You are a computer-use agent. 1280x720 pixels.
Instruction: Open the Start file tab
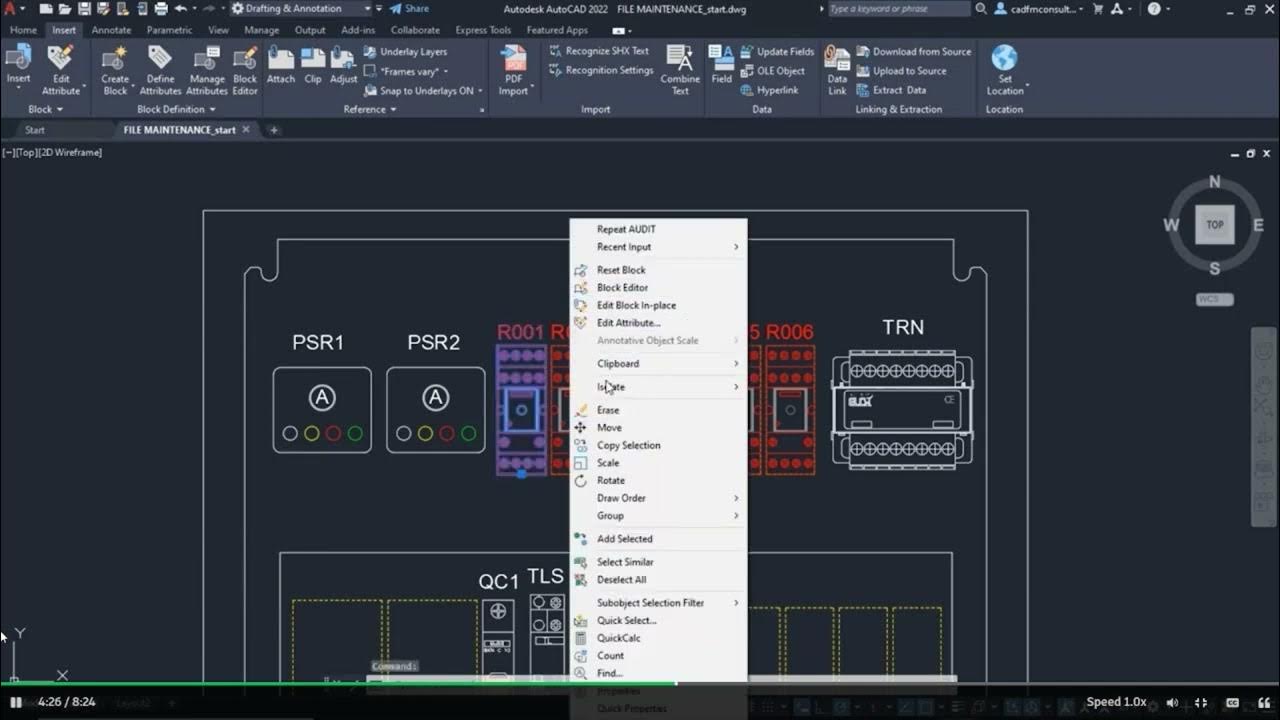[x=35, y=130]
